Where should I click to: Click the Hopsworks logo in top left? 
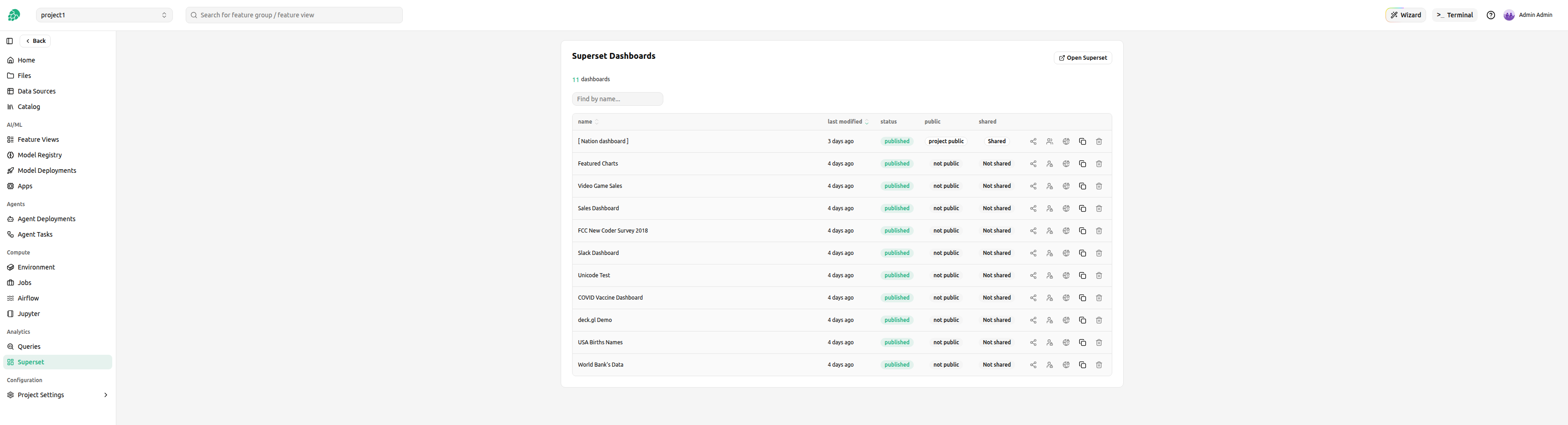(x=13, y=15)
